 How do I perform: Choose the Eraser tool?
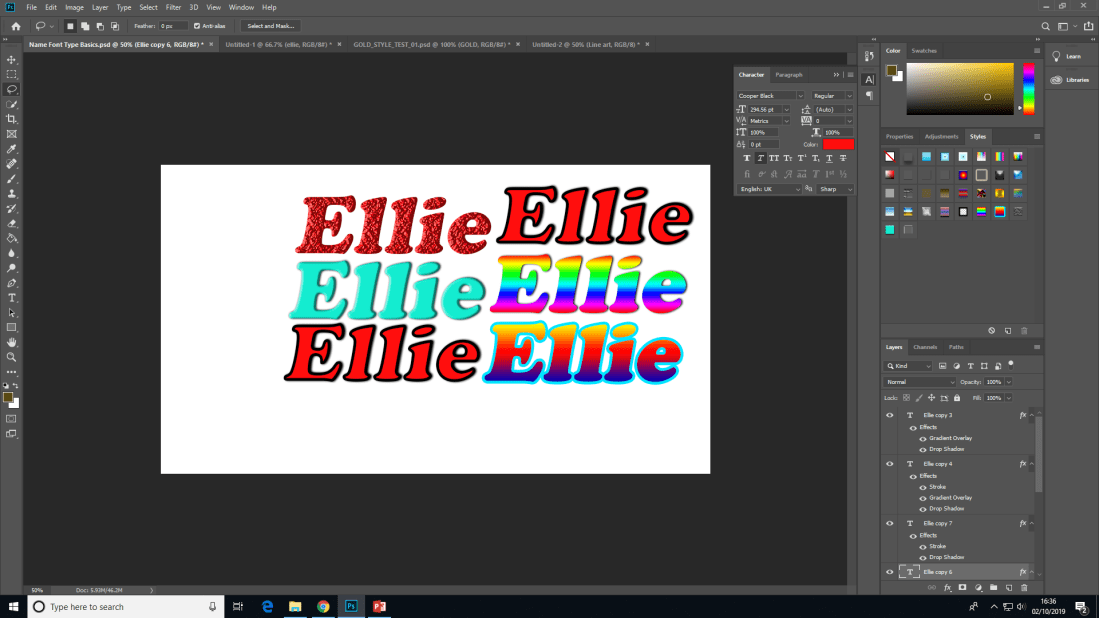click(x=12, y=223)
